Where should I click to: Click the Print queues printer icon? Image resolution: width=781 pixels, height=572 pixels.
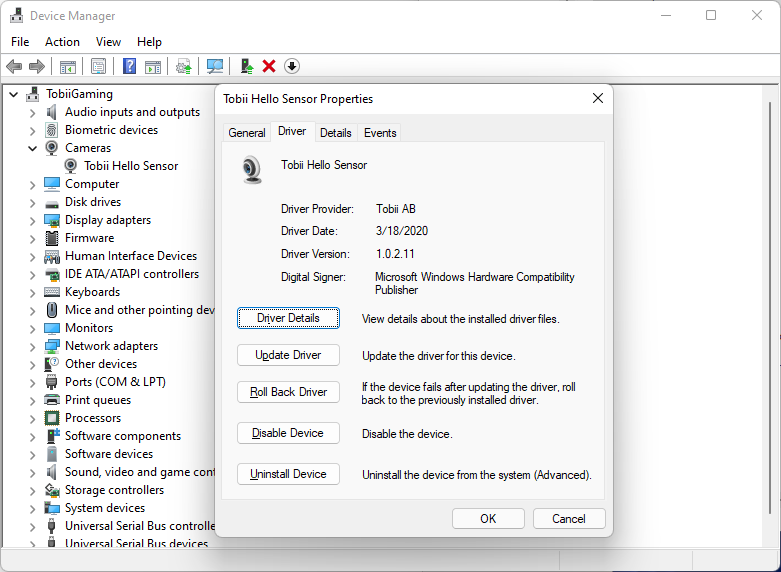52,400
